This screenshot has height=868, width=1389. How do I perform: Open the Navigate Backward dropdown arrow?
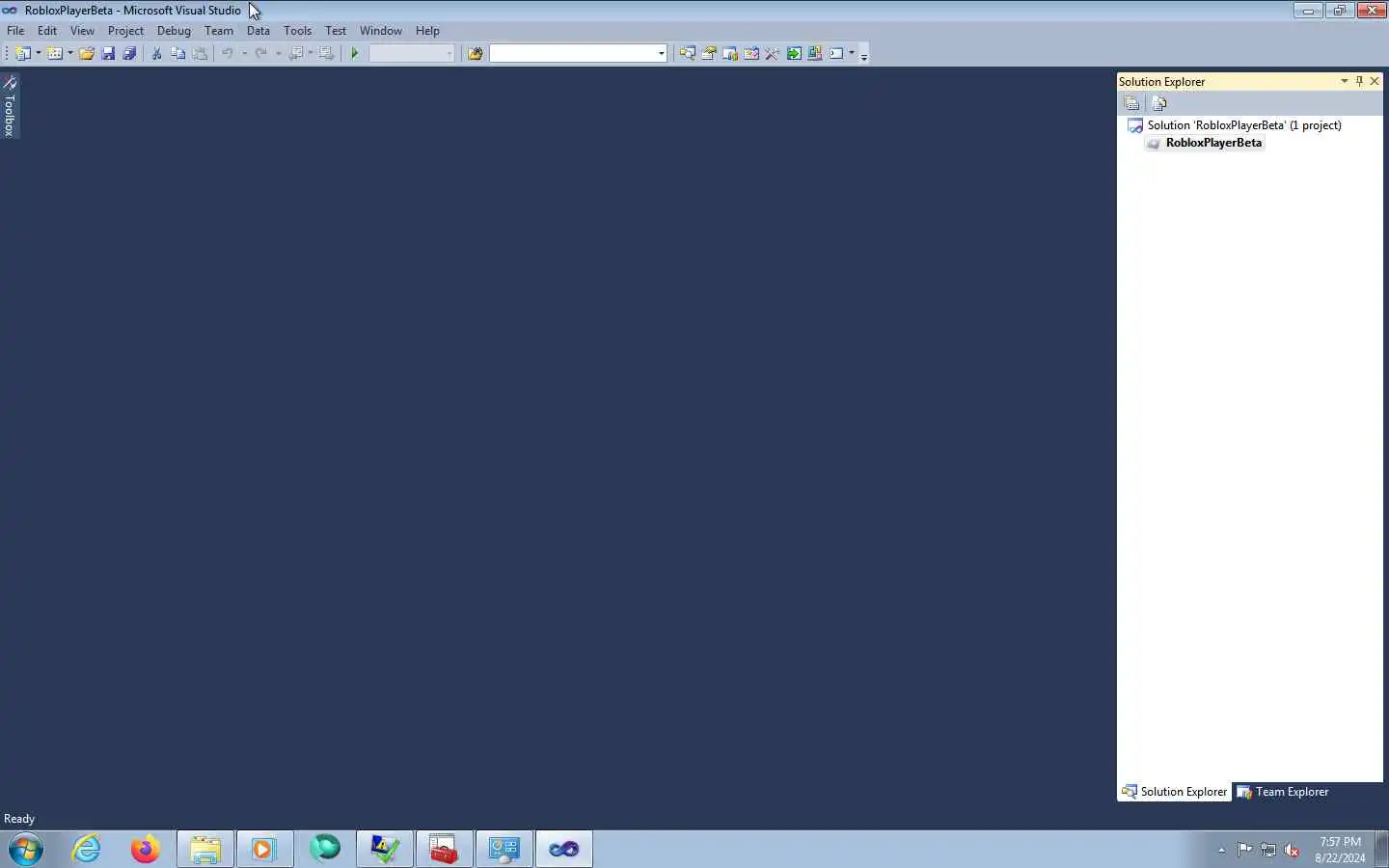[x=311, y=53]
